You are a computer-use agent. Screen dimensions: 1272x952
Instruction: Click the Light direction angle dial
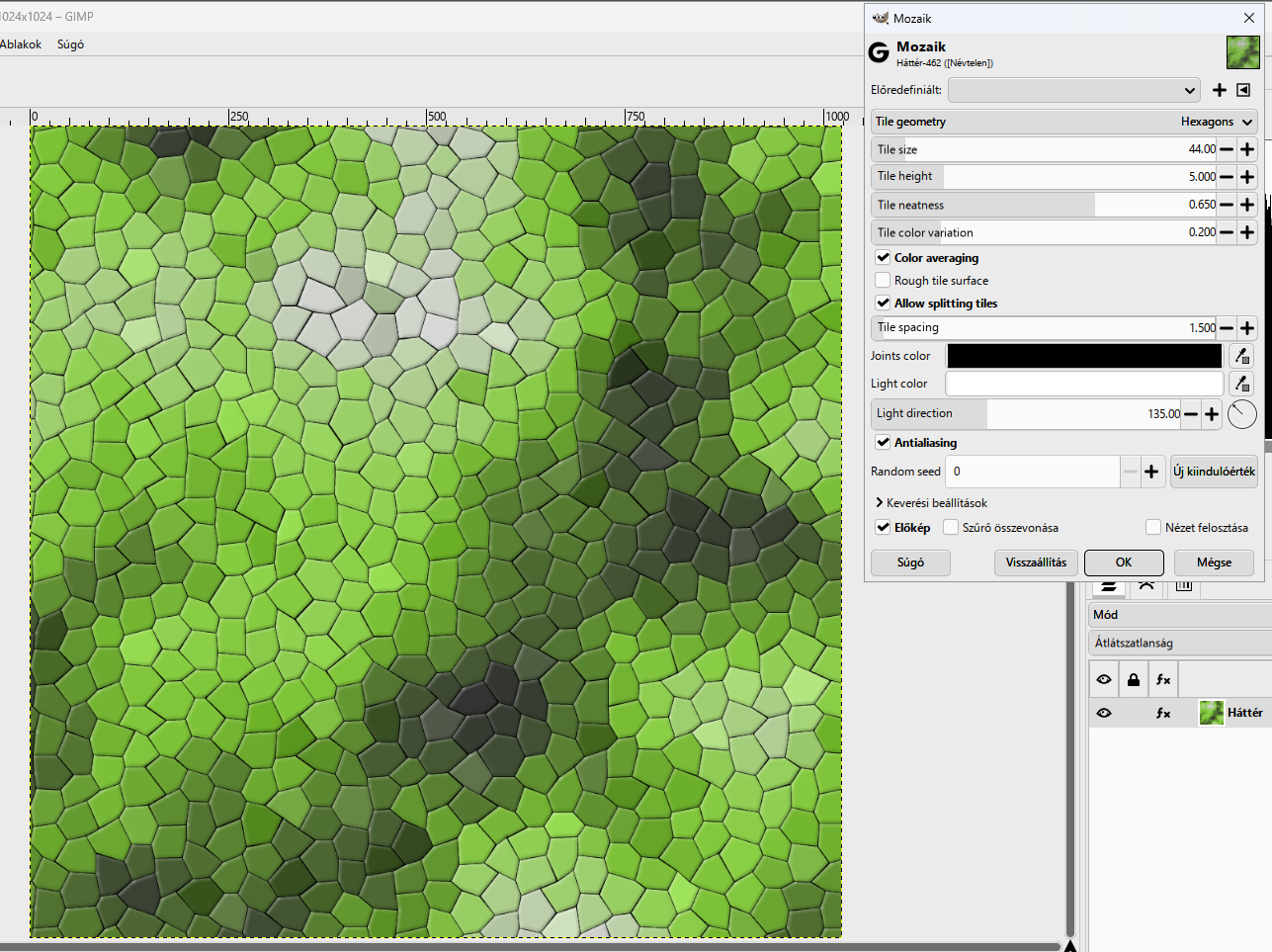[x=1242, y=414]
